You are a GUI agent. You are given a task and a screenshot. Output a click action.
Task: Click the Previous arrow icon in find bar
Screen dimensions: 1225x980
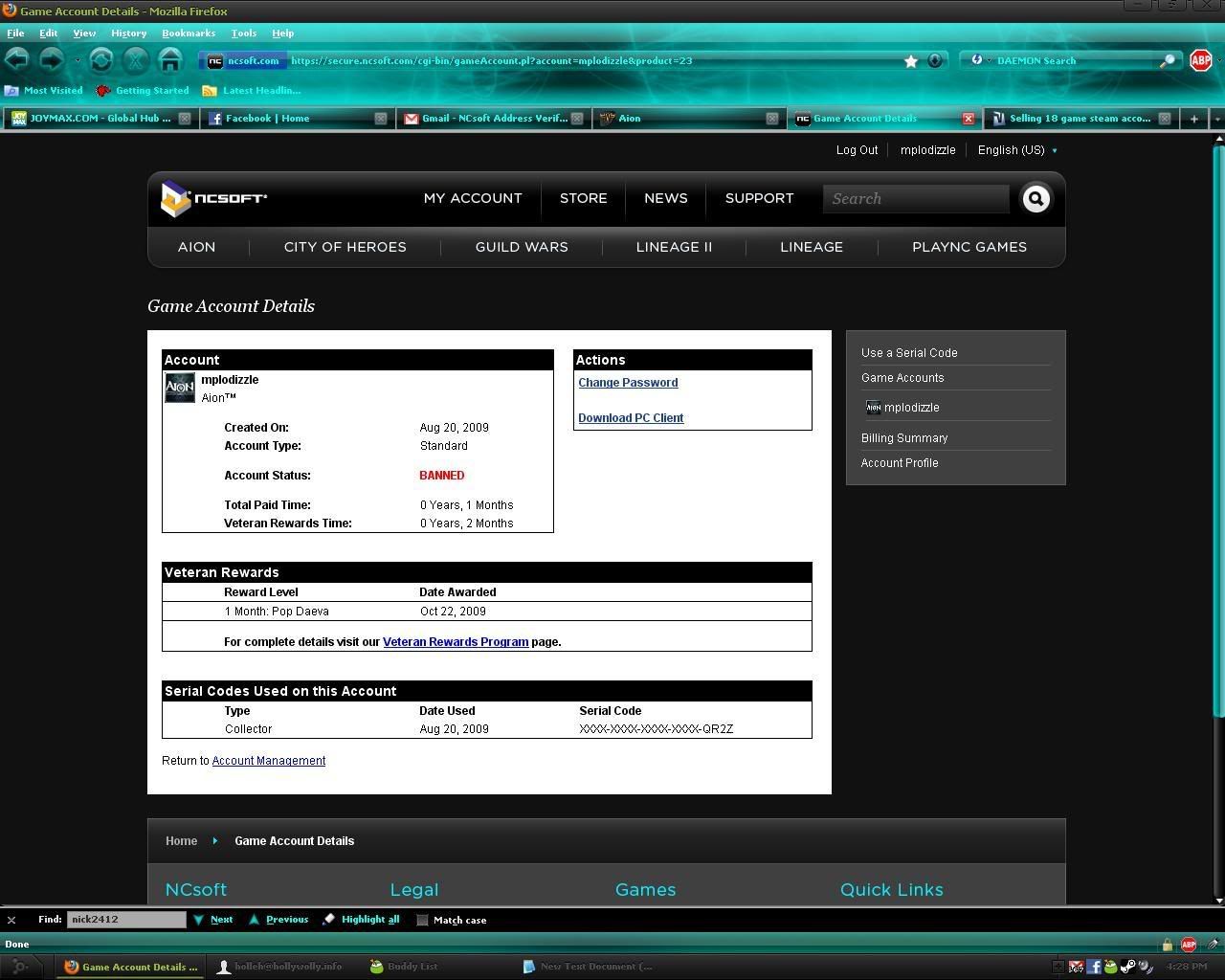pos(254,920)
